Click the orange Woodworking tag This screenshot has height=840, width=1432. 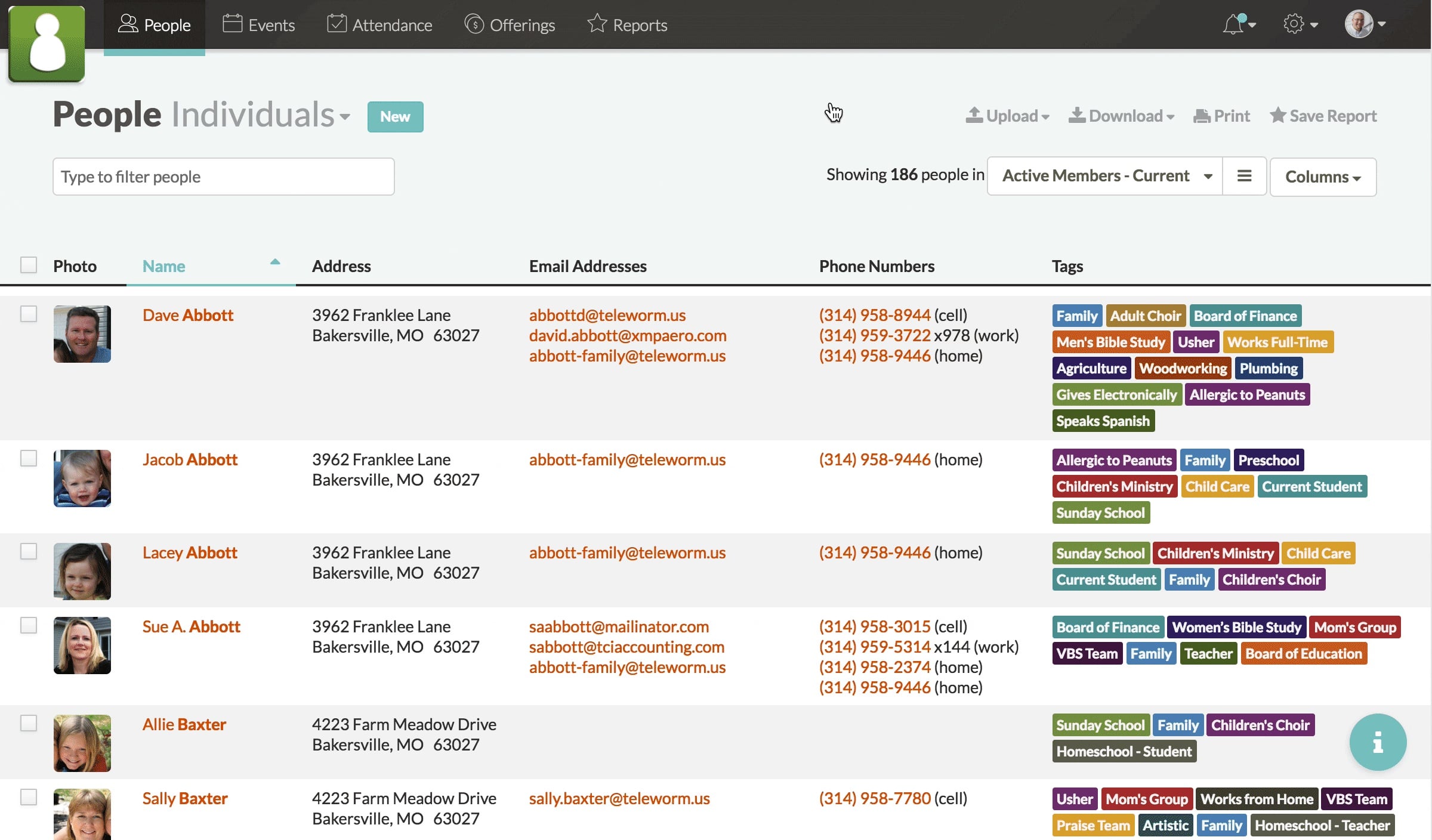pos(1183,368)
